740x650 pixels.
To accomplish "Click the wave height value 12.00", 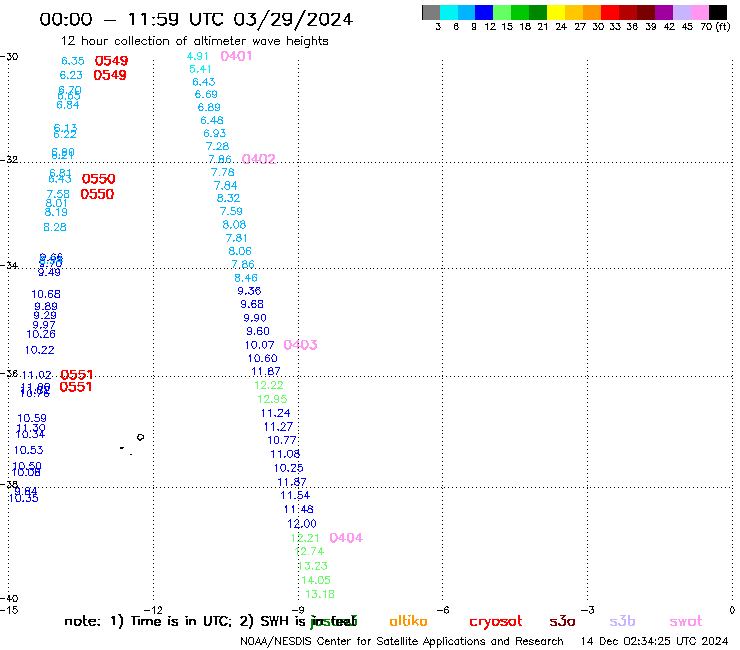I will 302,524.
